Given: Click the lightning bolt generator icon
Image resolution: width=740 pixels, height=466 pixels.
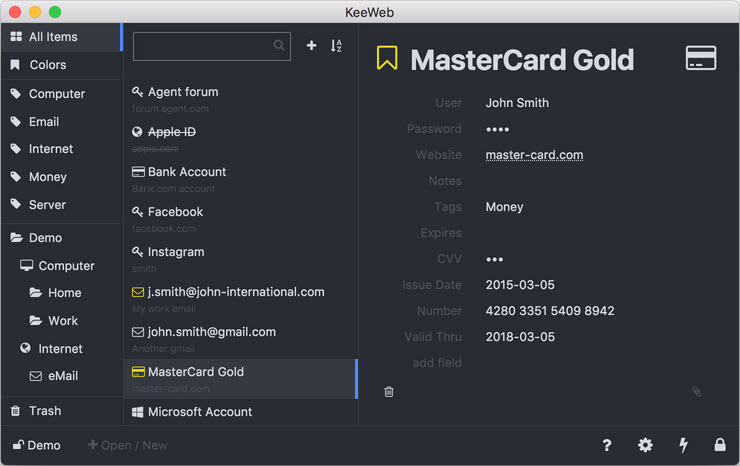Looking at the screenshot, I should pos(683,445).
